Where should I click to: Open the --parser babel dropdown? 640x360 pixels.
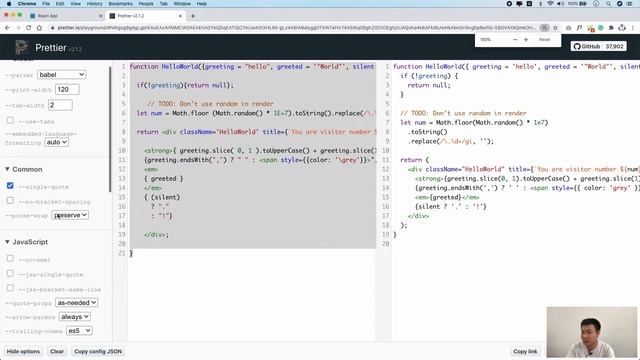(x=61, y=75)
